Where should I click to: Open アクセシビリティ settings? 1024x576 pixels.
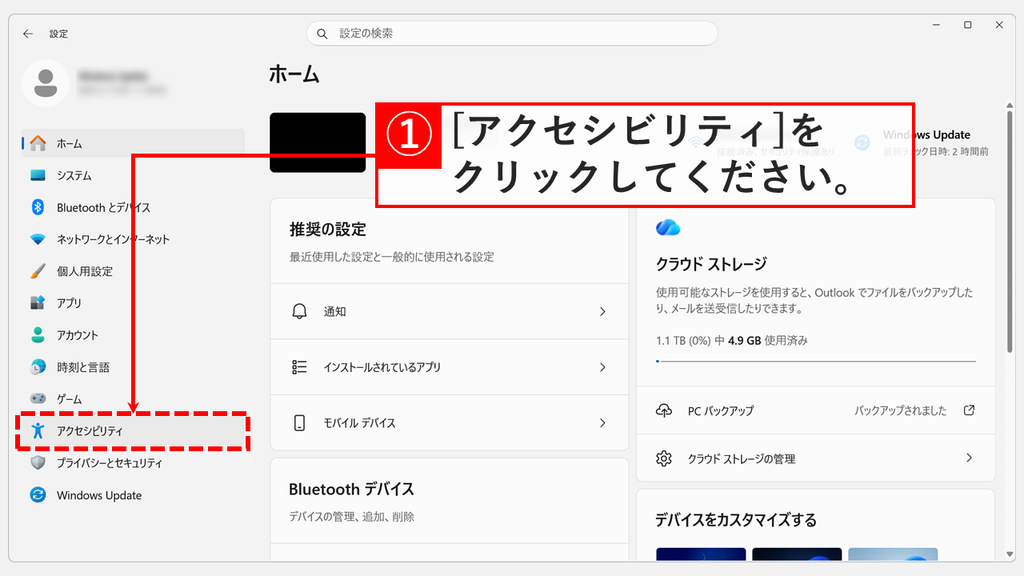coord(133,430)
